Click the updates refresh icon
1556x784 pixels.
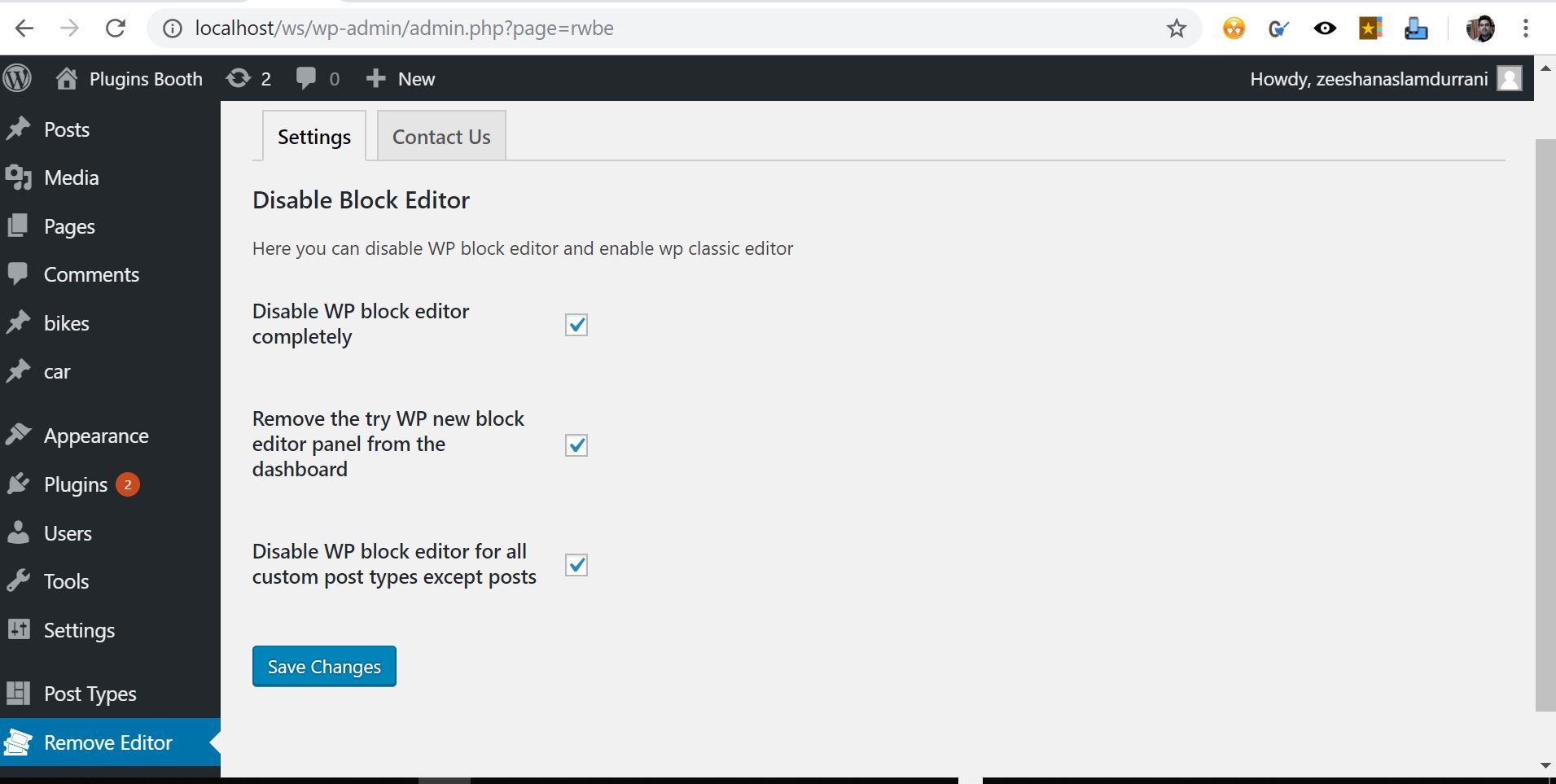(239, 78)
